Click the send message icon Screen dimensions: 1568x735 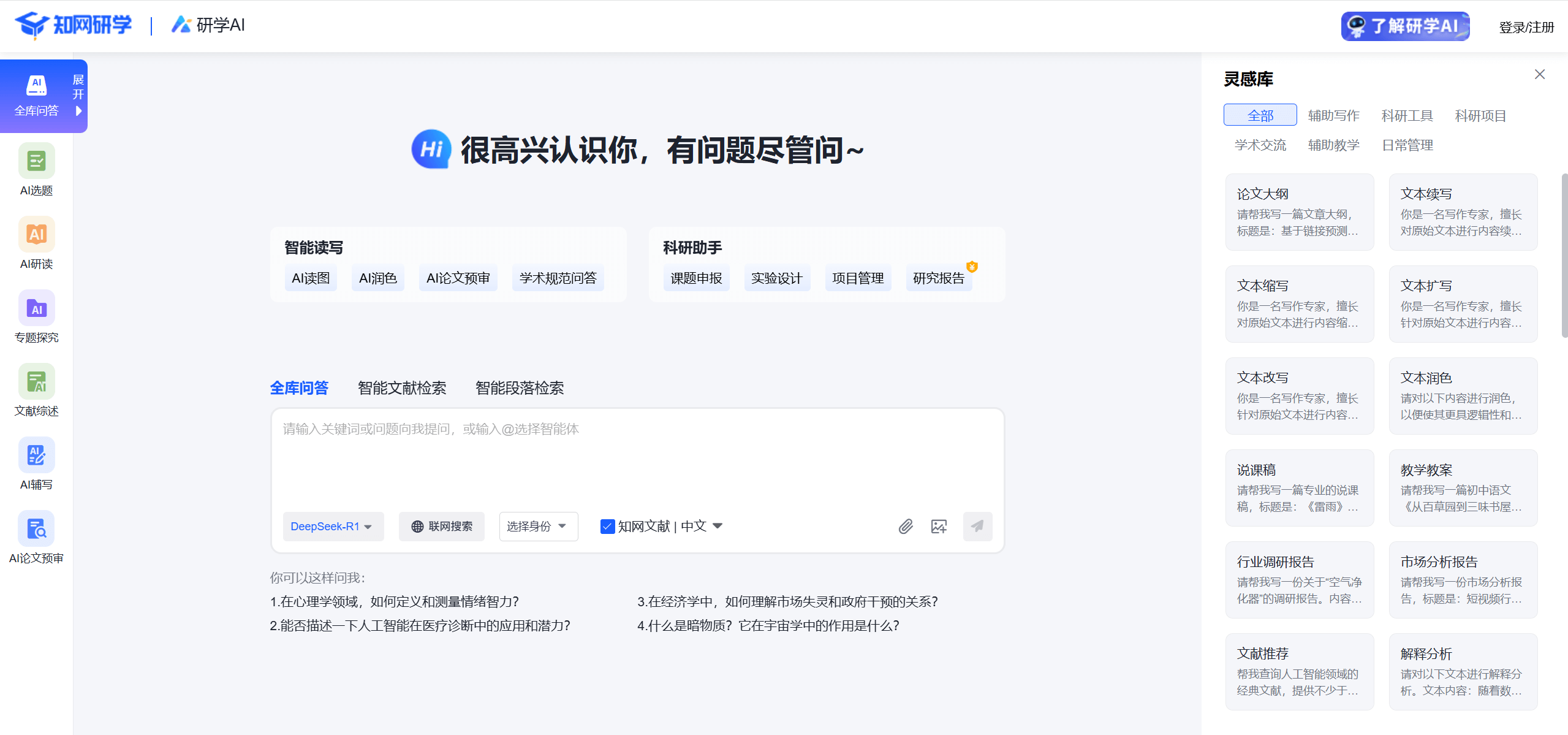pyautogui.click(x=977, y=526)
